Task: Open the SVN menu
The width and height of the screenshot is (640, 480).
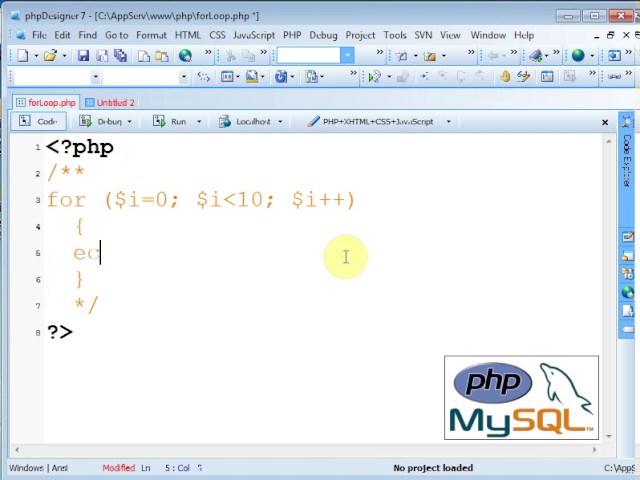Action: point(423,35)
